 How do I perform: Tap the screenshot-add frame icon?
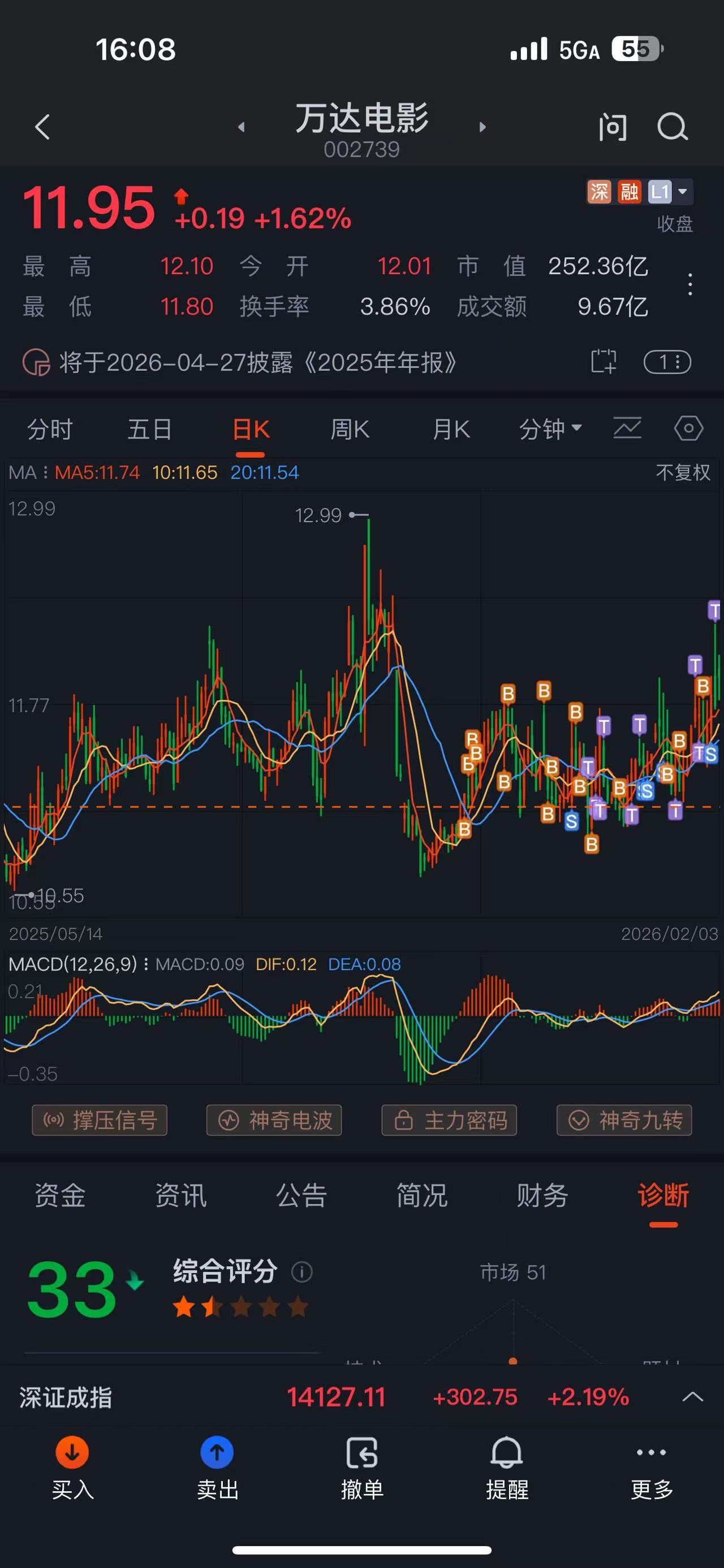point(604,362)
